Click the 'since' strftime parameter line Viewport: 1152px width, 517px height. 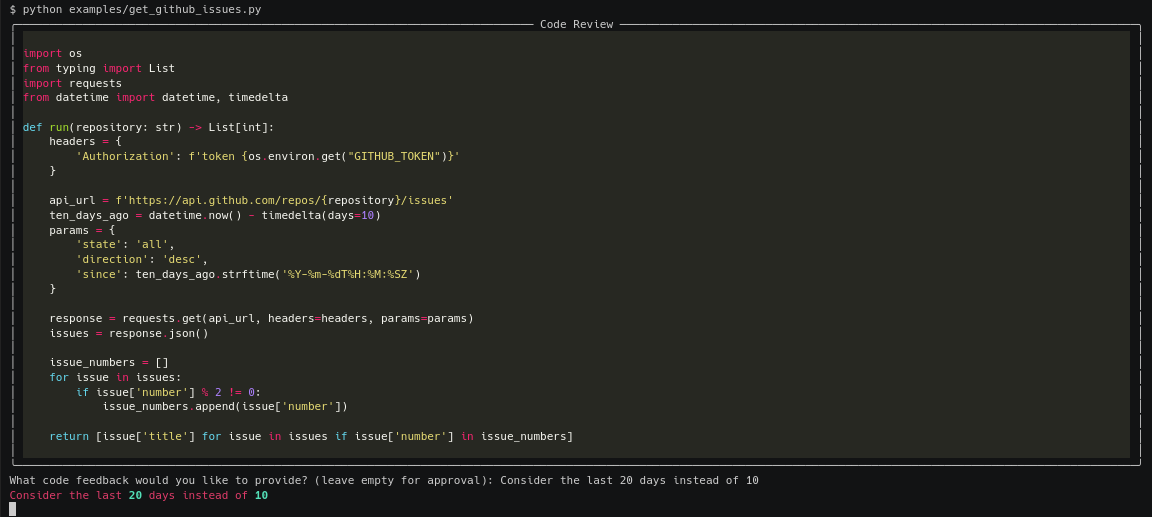pos(248,274)
